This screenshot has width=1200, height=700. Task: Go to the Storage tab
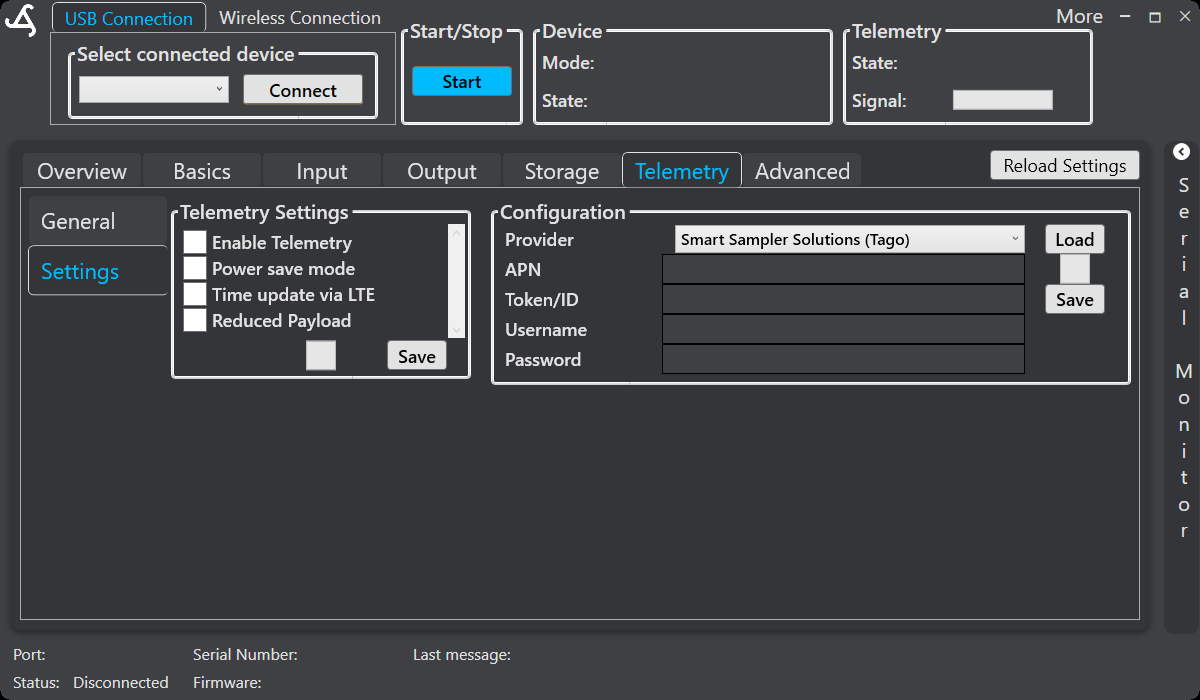(562, 171)
